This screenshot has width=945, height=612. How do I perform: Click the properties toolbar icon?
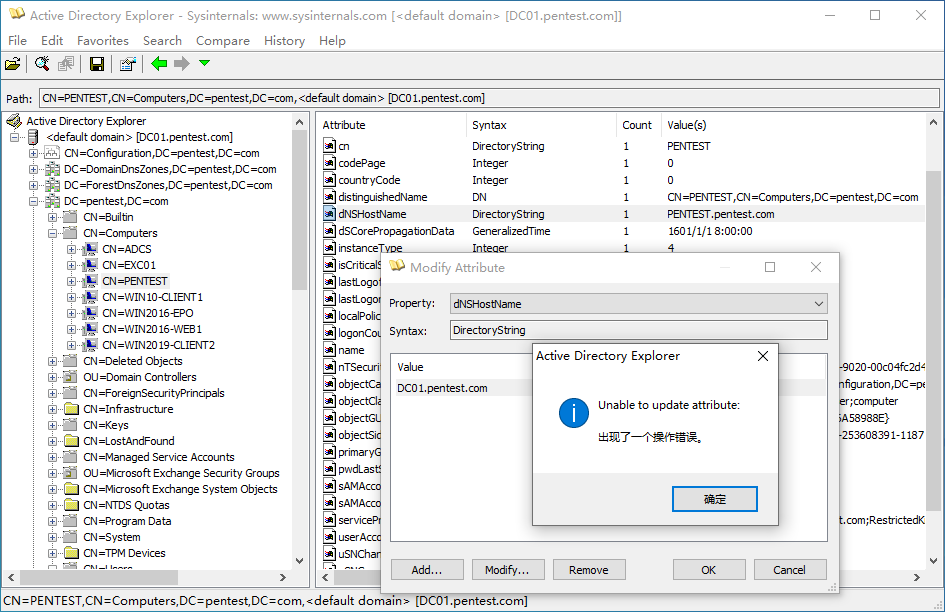[x=127, y=63]
